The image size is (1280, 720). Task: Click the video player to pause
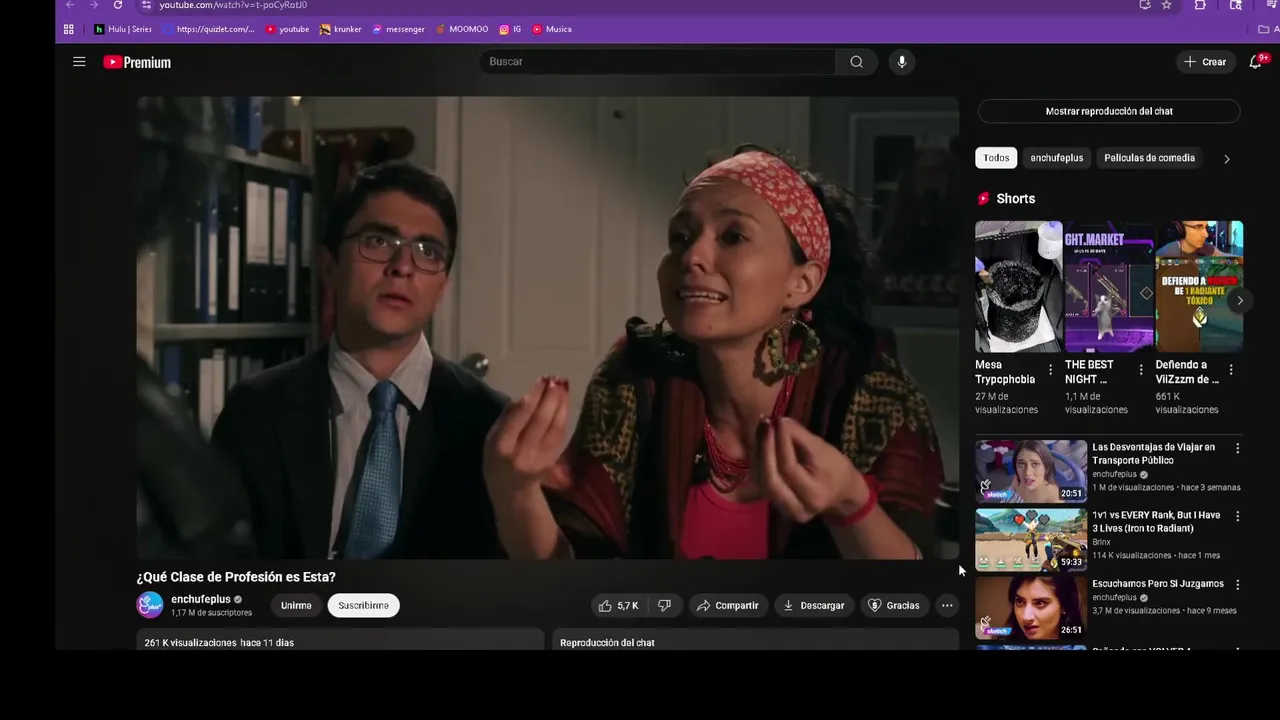(547, 328)
